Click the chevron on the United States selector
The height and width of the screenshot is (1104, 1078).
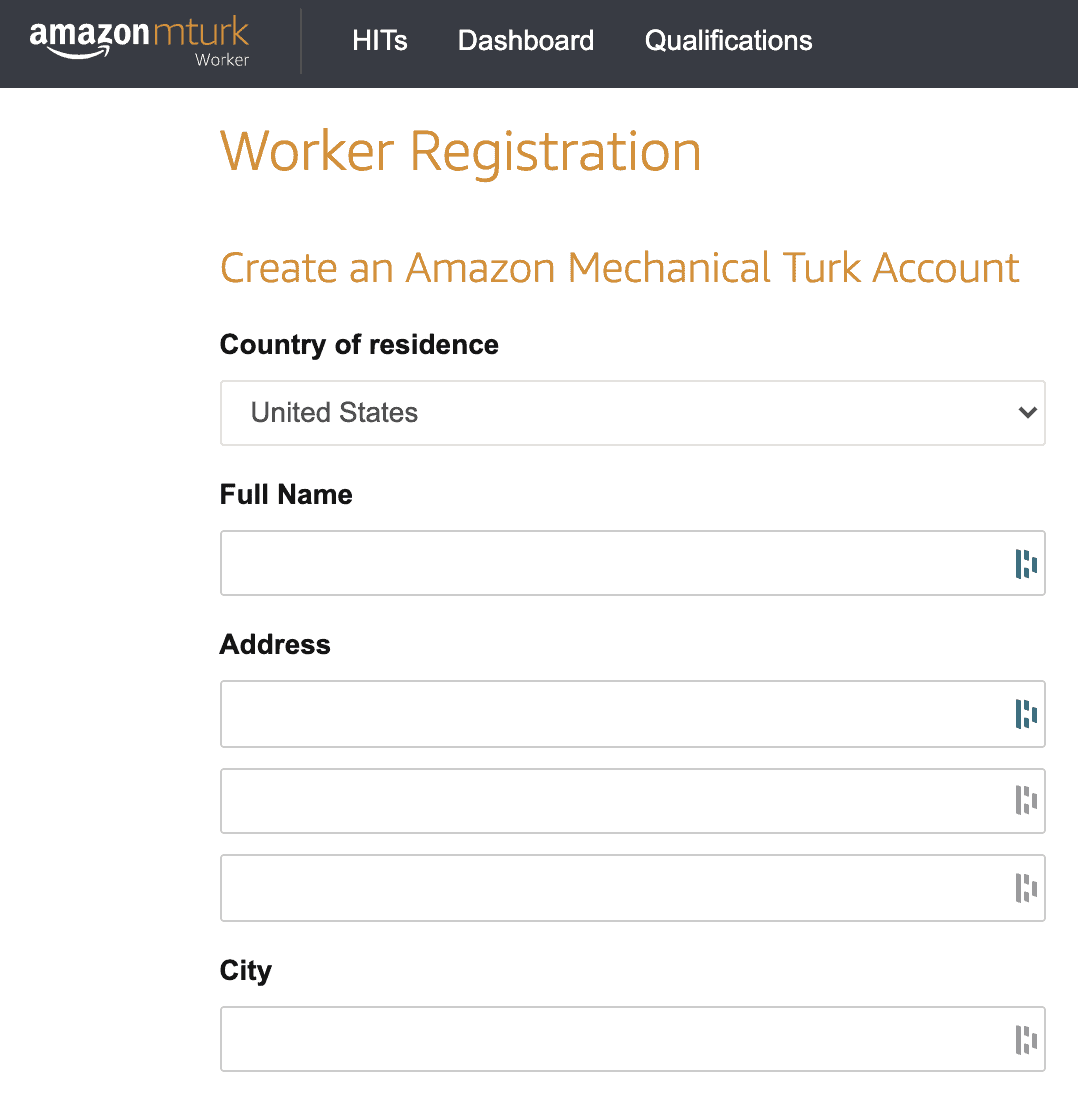pos(1026,412)
